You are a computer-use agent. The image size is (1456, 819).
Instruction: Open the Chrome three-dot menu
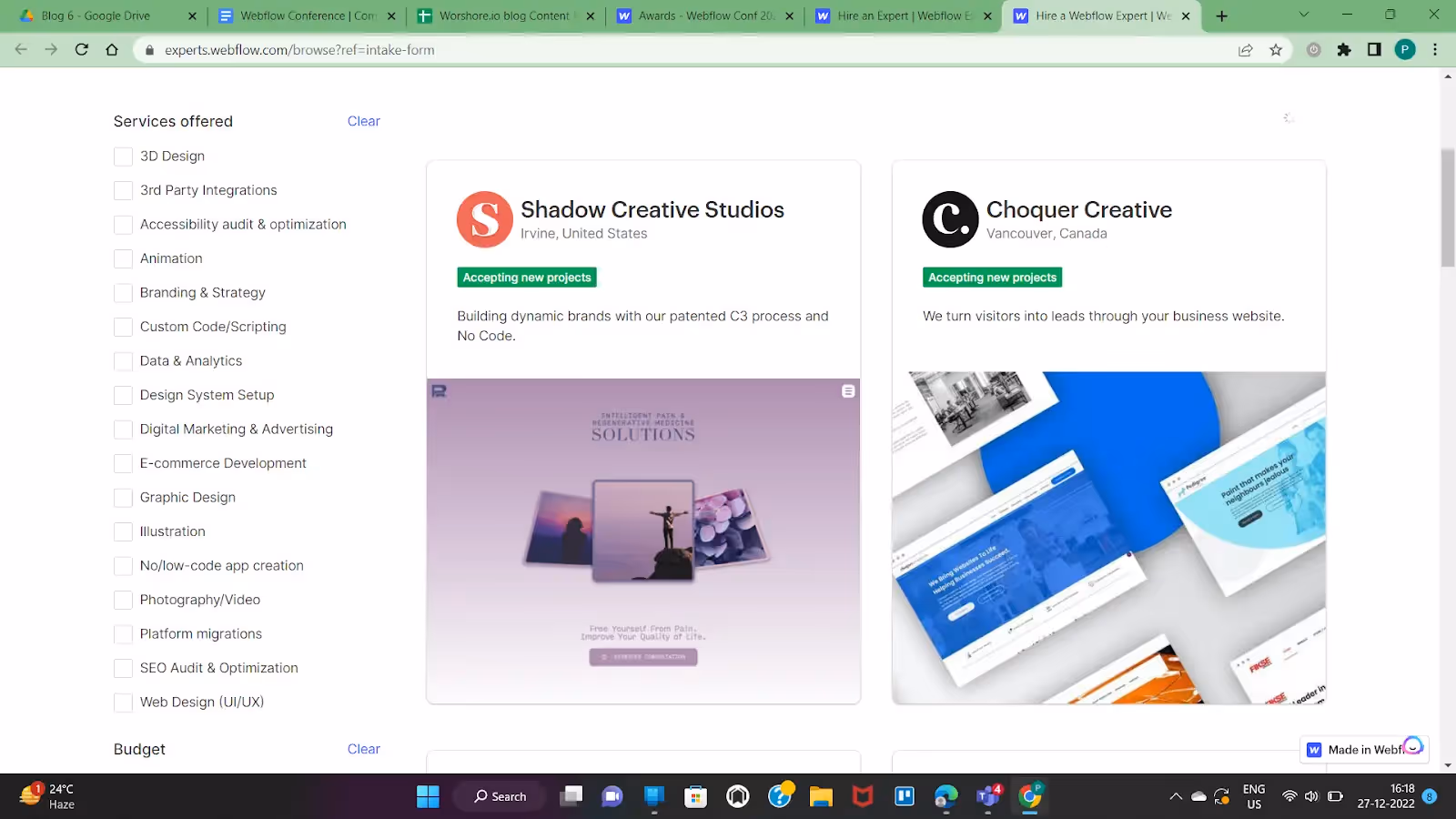[x=1435, y=50]
